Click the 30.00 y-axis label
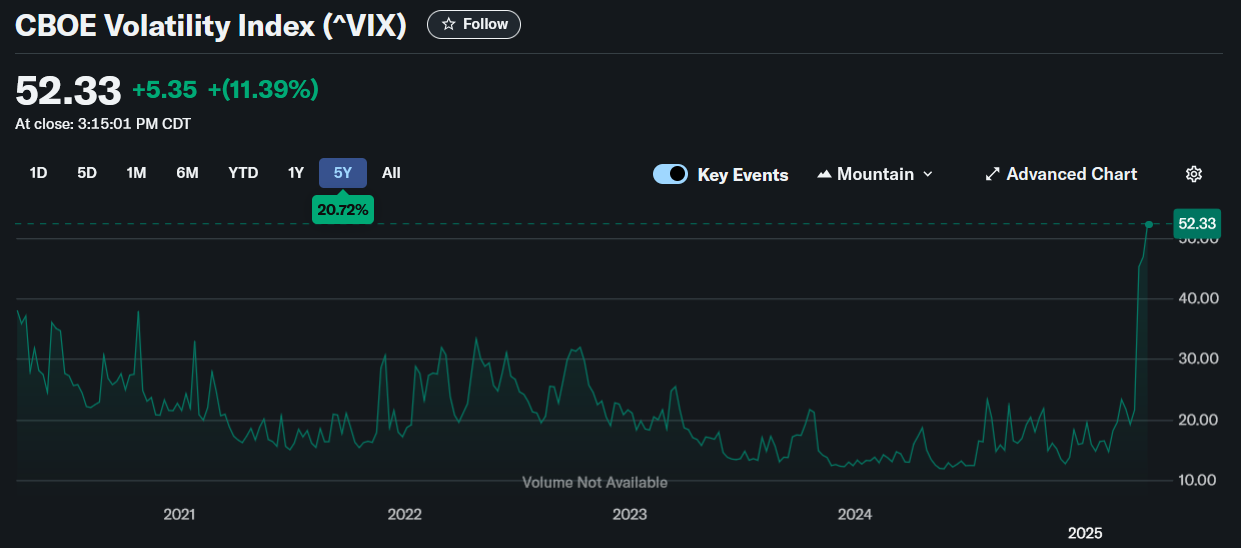 pos(1198,359)
